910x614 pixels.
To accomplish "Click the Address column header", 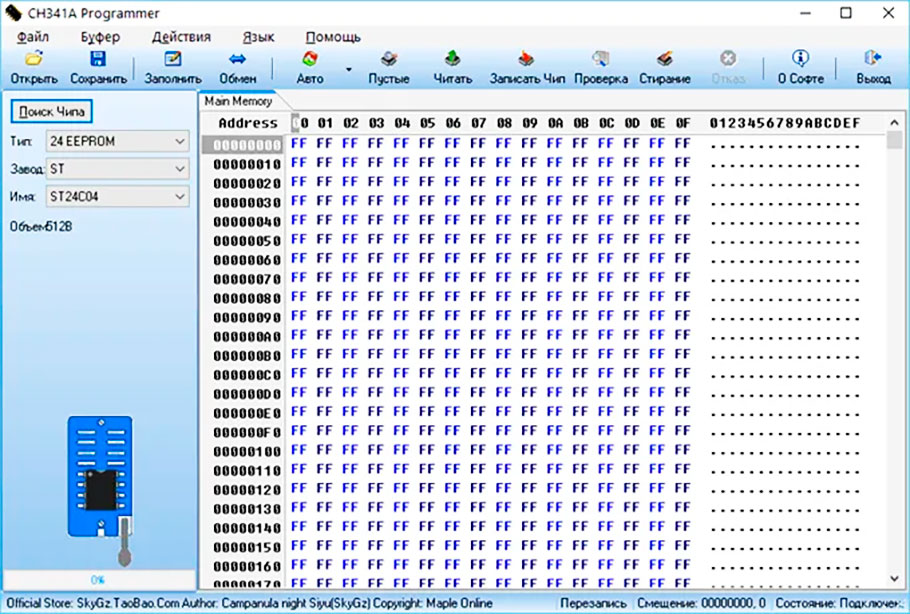I will [248, 123].
